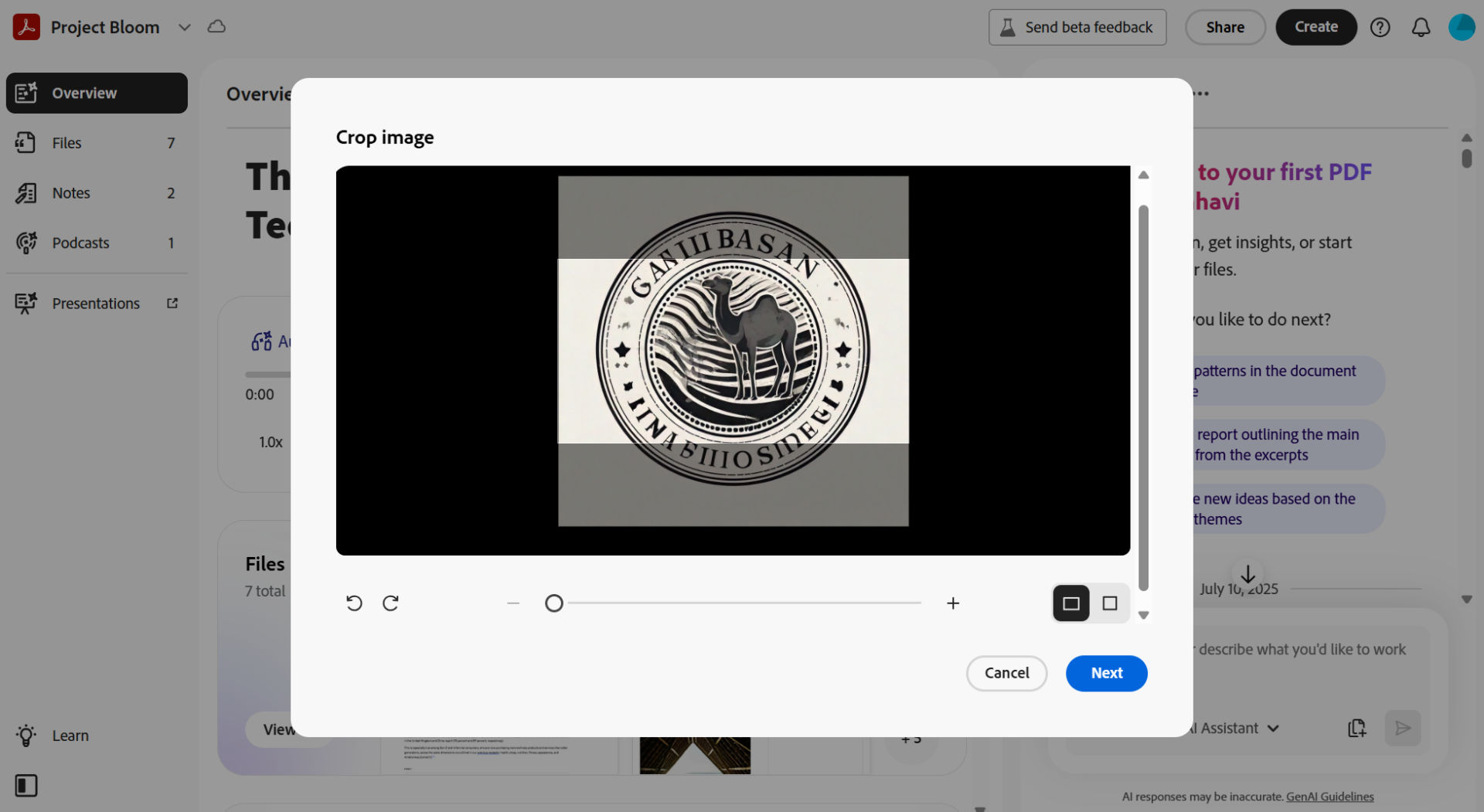Click the notifications bell
The height and width of the screenshot is (812, 1484).
[x=1421, y=26]
